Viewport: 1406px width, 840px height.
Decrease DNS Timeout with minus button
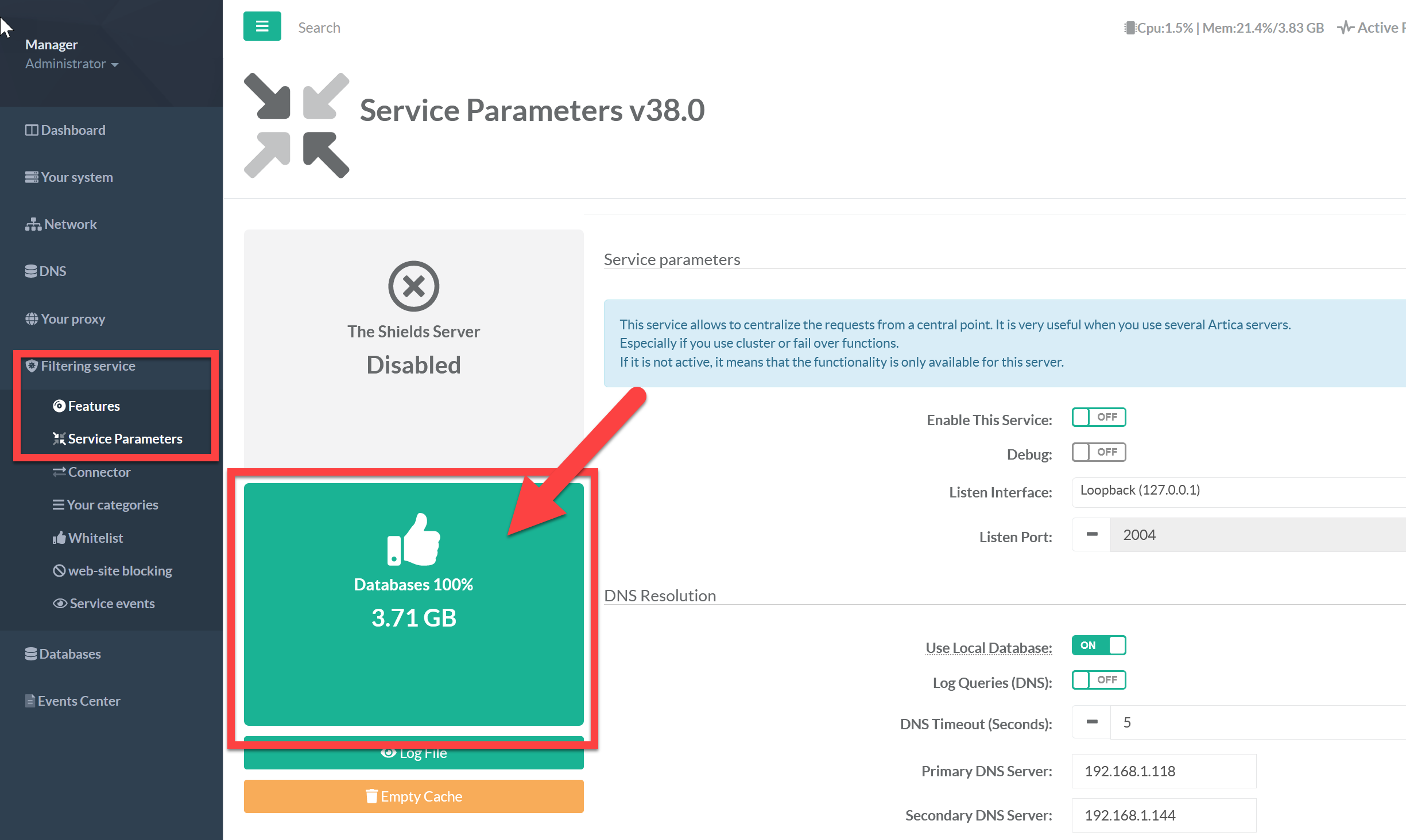(x=1091, y=722)
